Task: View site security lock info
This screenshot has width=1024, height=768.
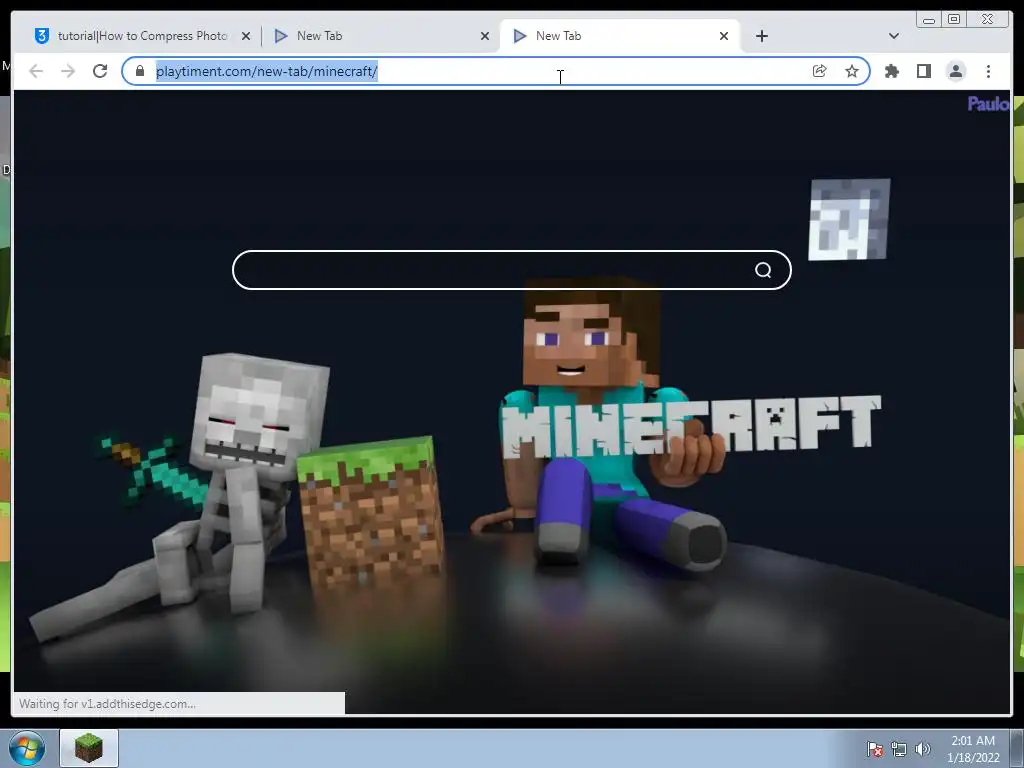Action: coord(140,71)
